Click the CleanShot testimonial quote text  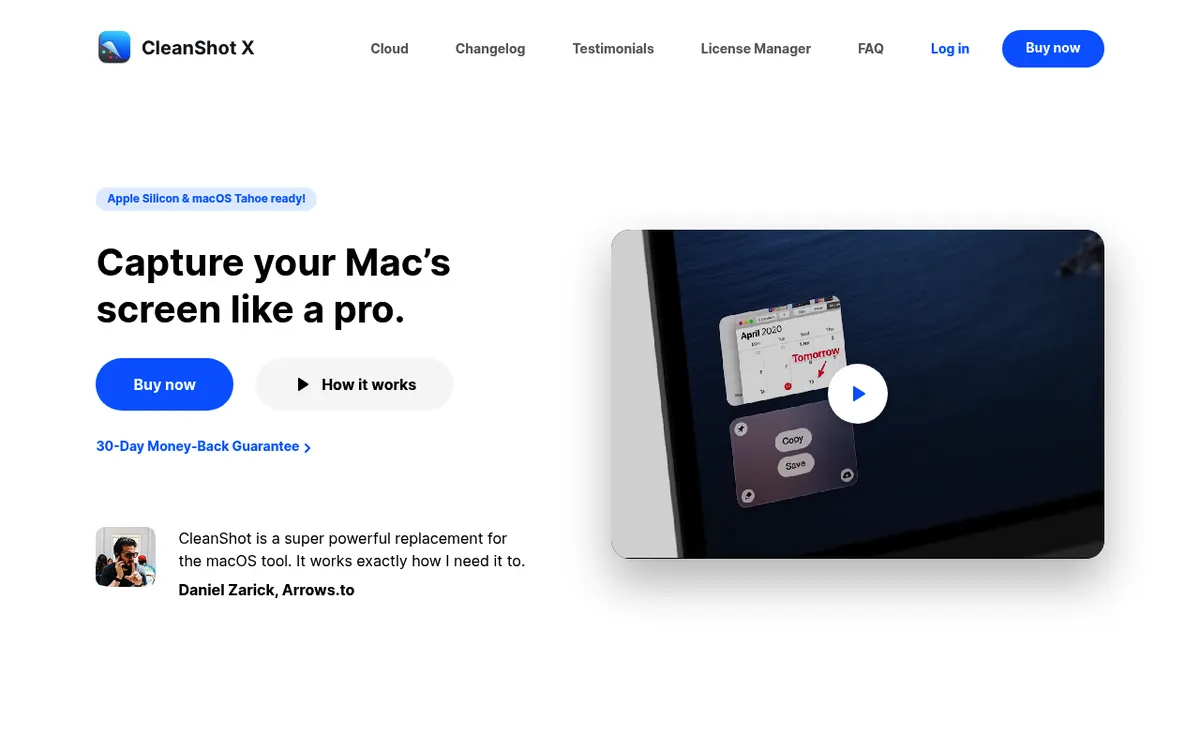click(x=351, y=550)
